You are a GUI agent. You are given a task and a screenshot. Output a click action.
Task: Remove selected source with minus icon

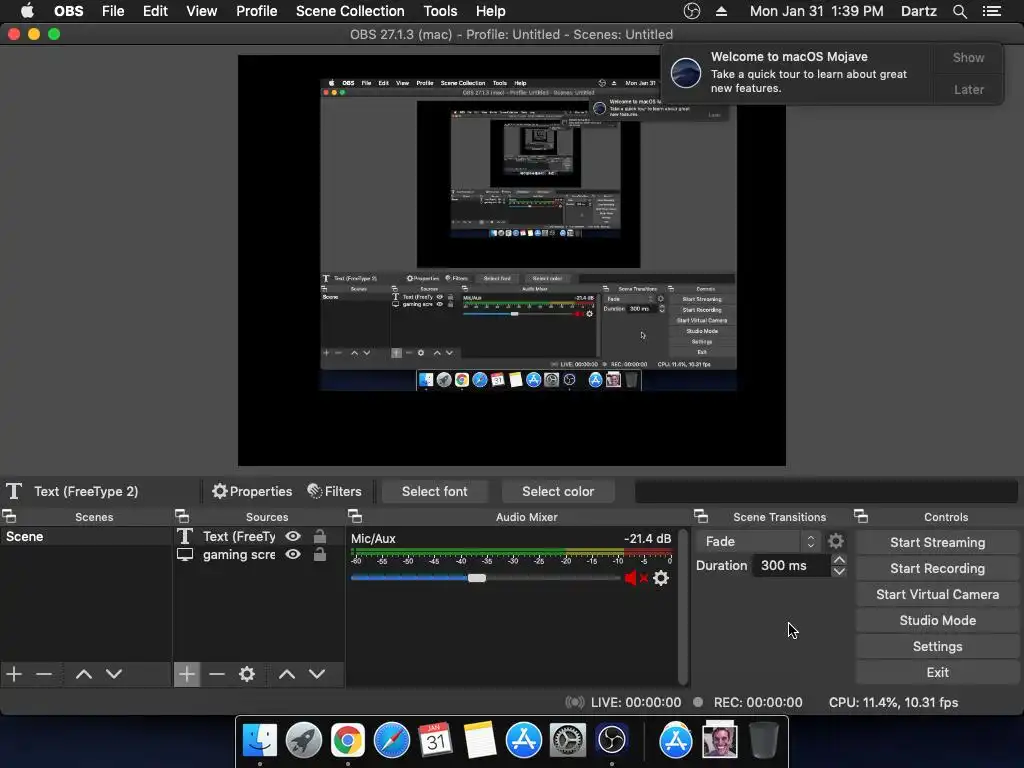(217, 674)
